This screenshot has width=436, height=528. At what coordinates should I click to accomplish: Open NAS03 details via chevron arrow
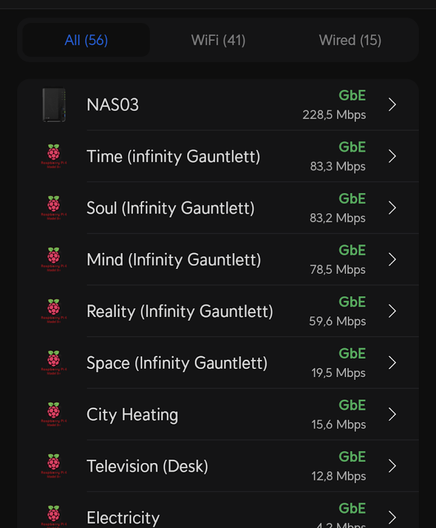click(392, 105)
